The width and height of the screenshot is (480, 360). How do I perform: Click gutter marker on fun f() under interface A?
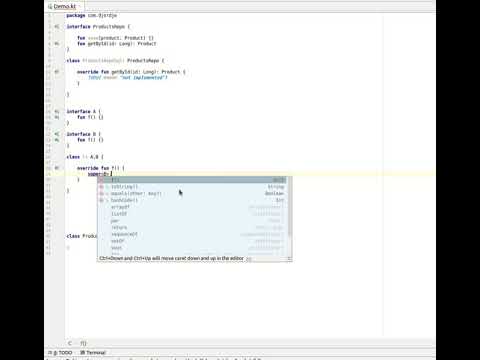(57, 117)
